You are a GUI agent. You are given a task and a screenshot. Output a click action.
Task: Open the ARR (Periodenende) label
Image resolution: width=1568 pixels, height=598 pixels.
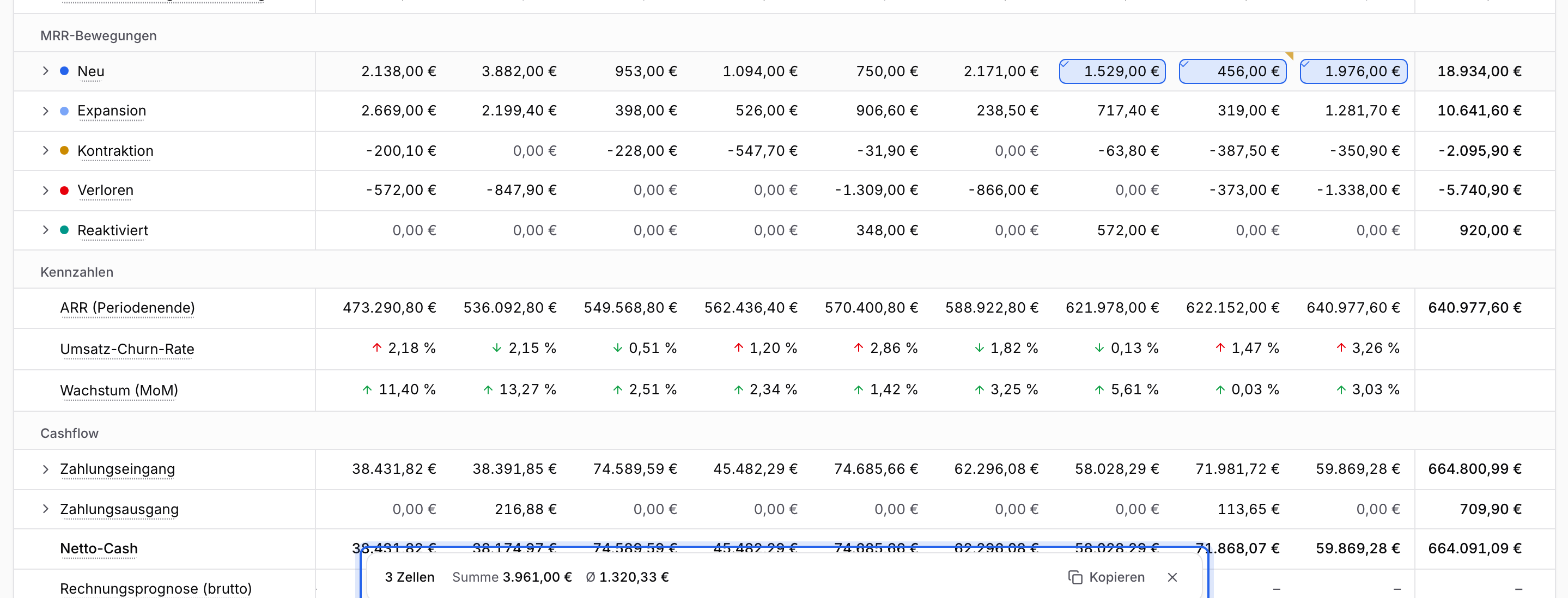click(127, 308)
